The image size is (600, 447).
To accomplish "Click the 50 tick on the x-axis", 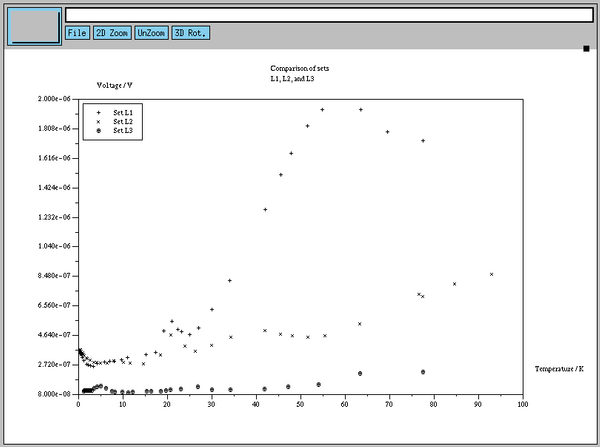I will pos(300,404).
